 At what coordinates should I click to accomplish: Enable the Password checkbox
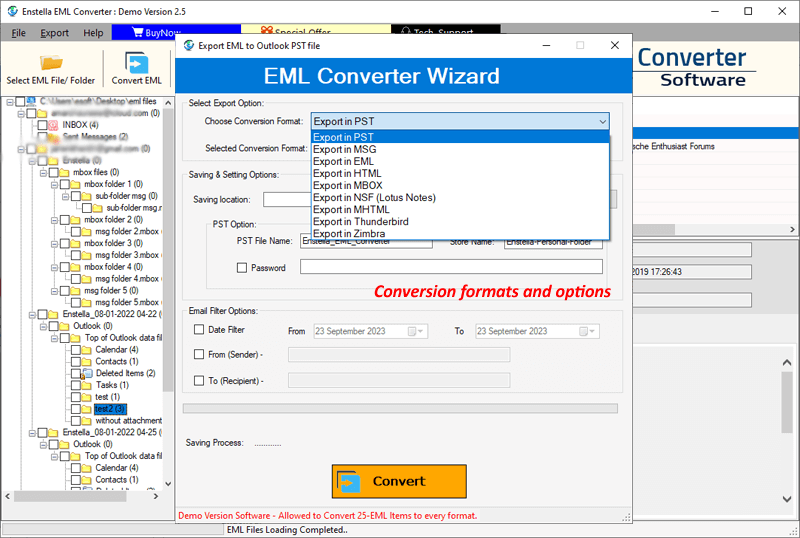(x=242, y=268)
